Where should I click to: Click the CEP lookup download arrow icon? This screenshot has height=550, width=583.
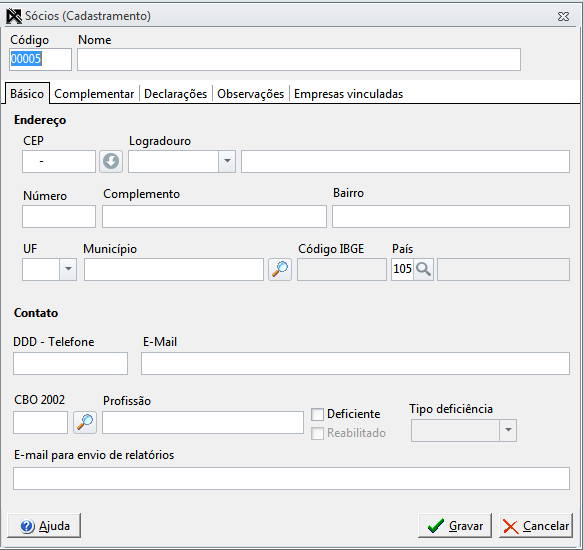click(111, 161)
